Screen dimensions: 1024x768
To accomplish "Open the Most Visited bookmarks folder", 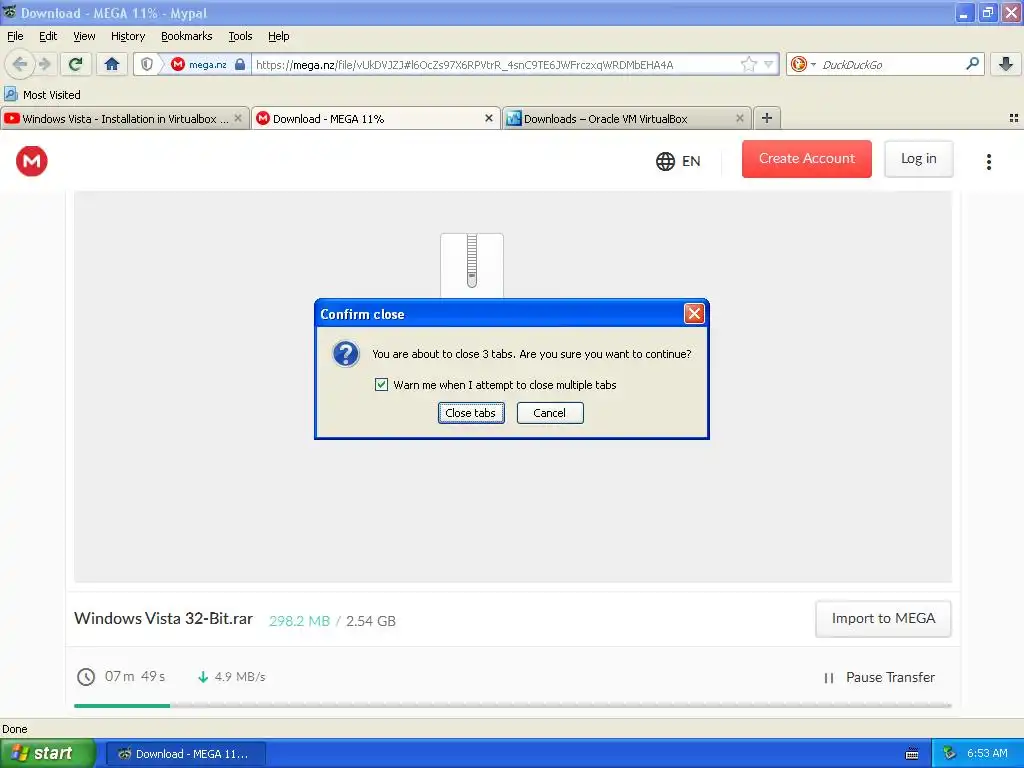I will 43,95.
